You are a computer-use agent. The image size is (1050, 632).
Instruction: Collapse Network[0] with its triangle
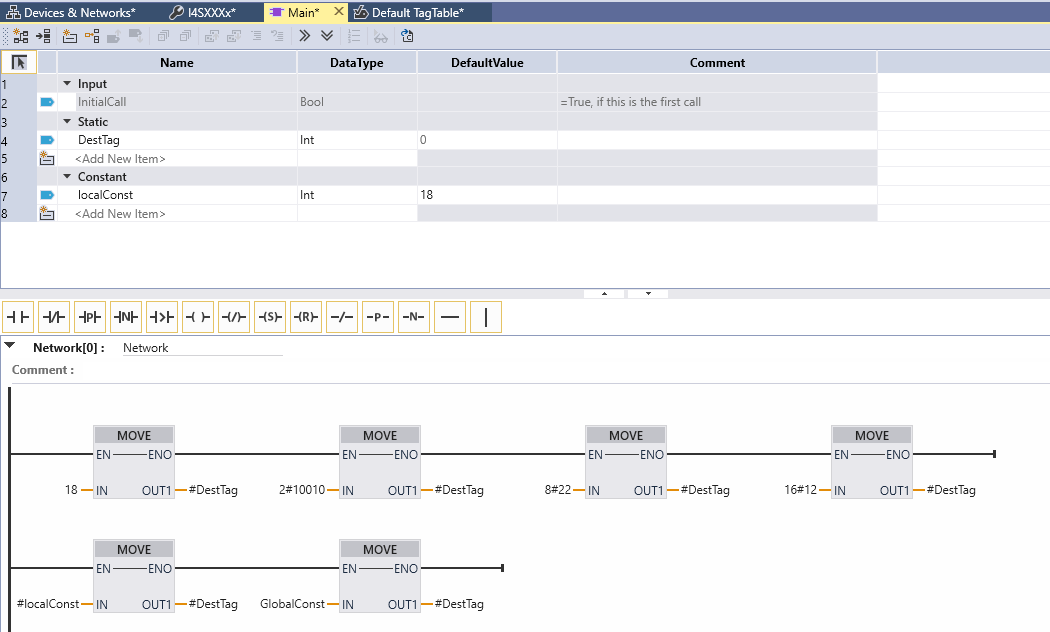[x=10, y=346]
